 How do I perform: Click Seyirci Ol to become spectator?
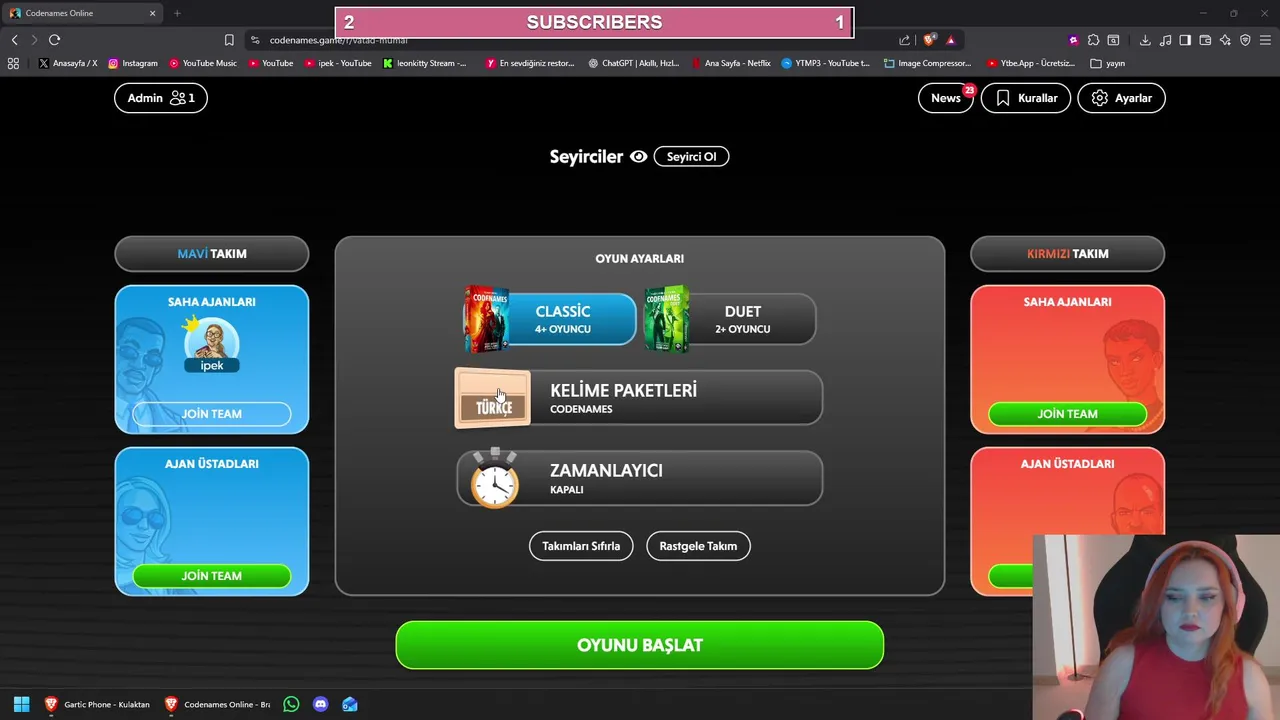click(x=691, y=156)
